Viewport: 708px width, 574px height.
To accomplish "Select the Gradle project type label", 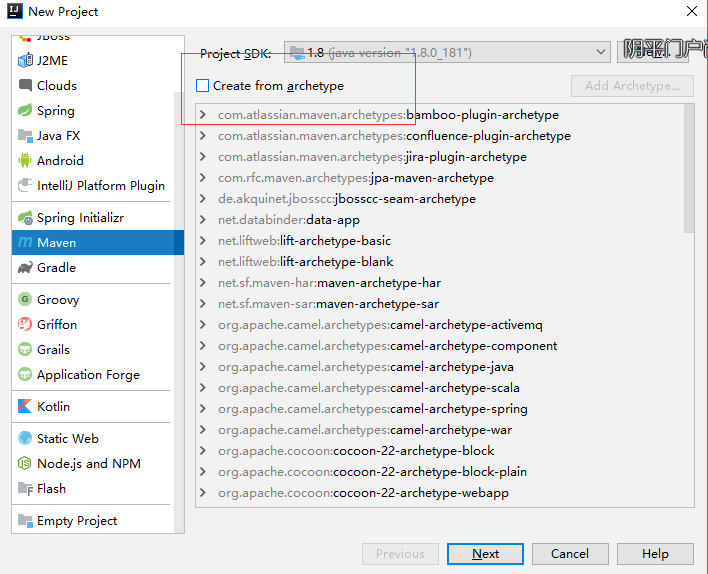I will tap(56, 267).
